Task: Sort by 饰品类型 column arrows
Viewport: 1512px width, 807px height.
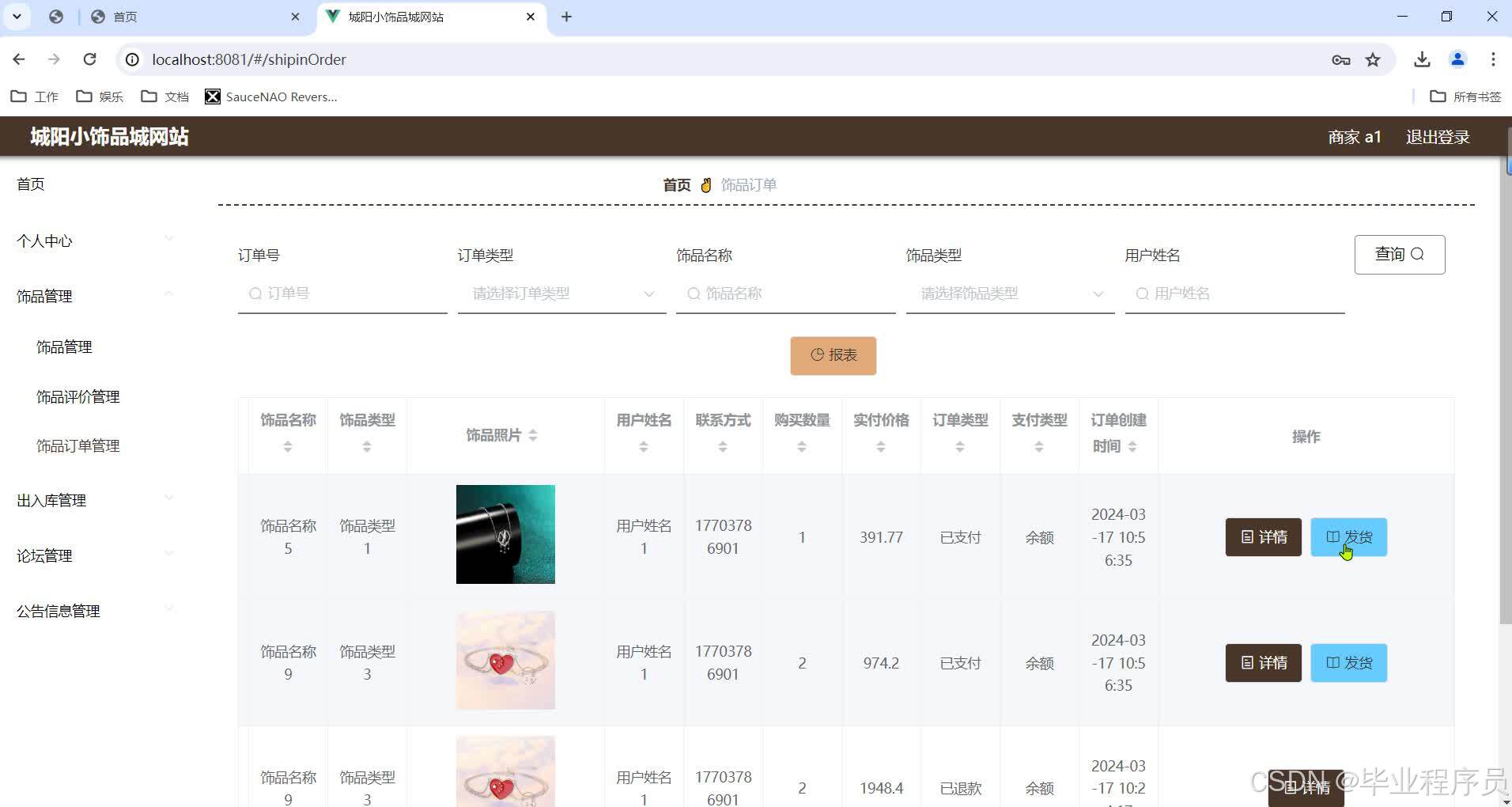Action: pos(367,447)
